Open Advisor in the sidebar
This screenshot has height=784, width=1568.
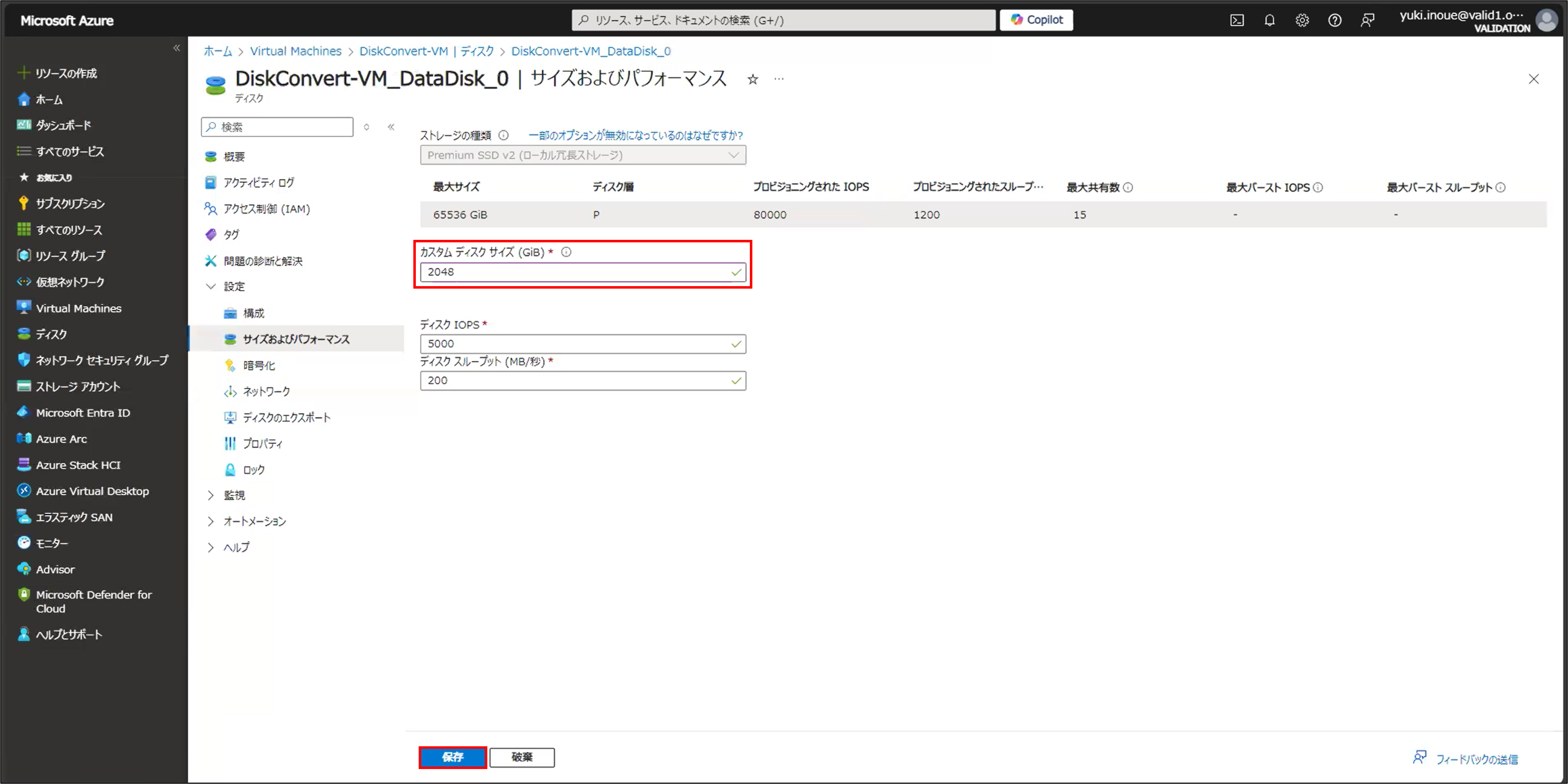(x=46, y=569)
